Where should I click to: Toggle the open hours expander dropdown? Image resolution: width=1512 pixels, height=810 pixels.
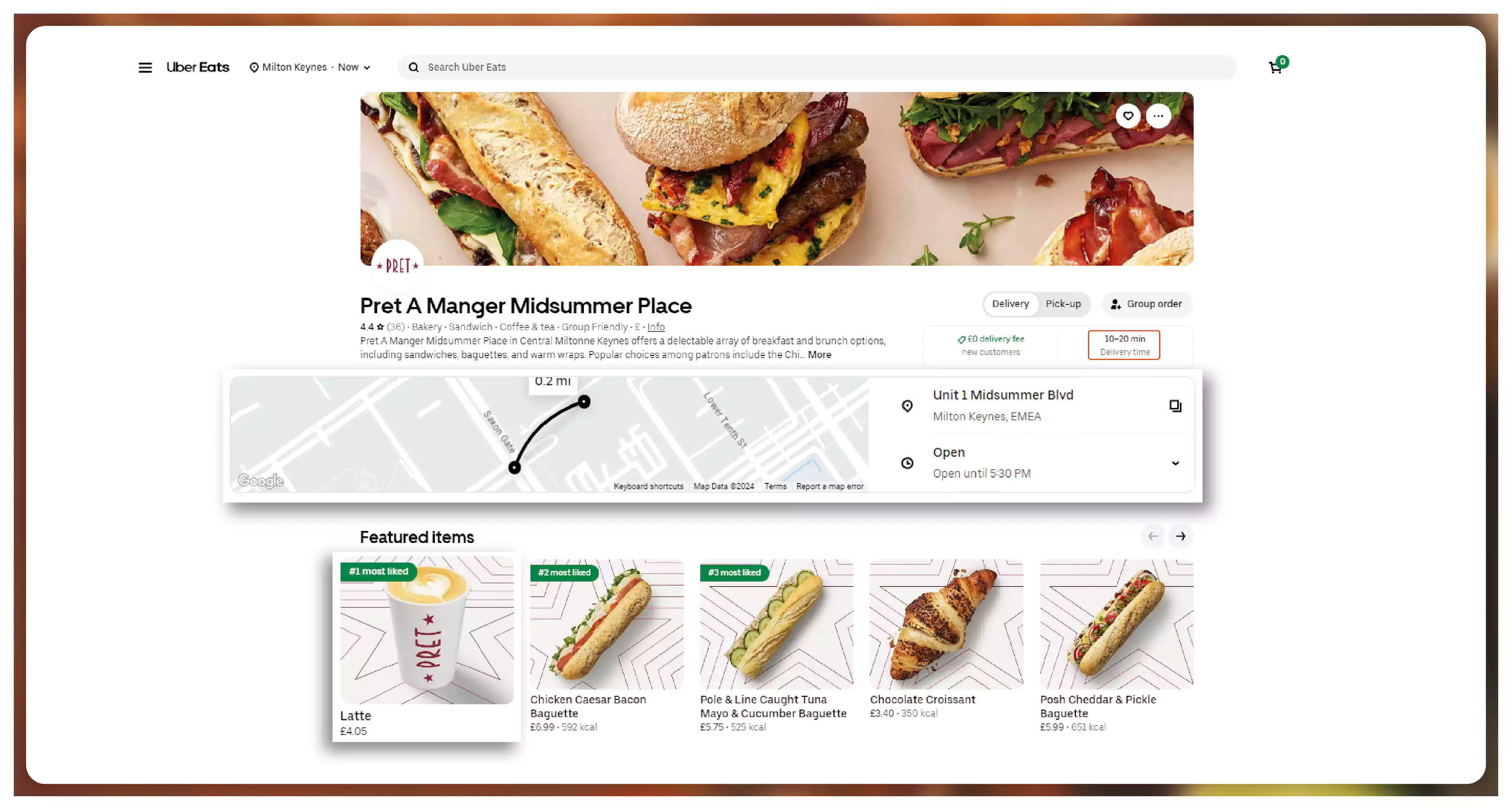point(1176,463)
